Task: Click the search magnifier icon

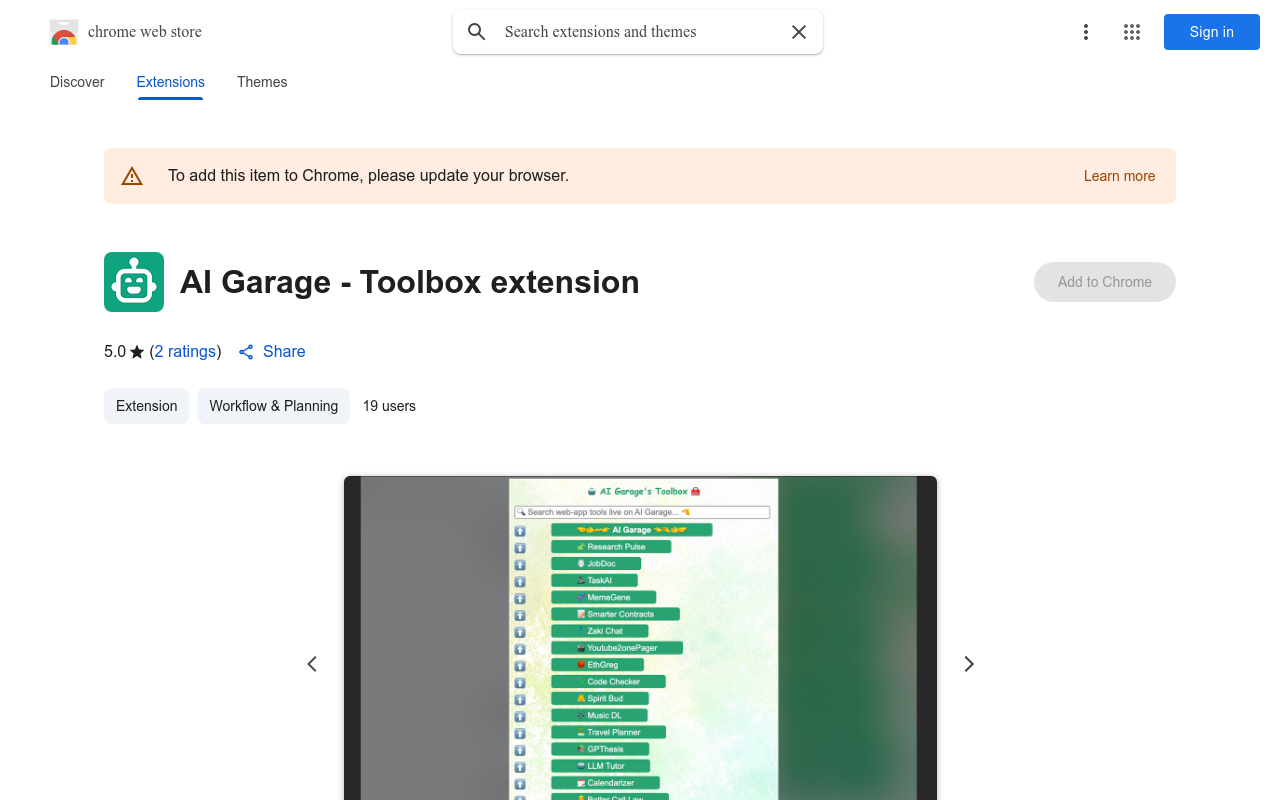Action: (x=477, y=32)
